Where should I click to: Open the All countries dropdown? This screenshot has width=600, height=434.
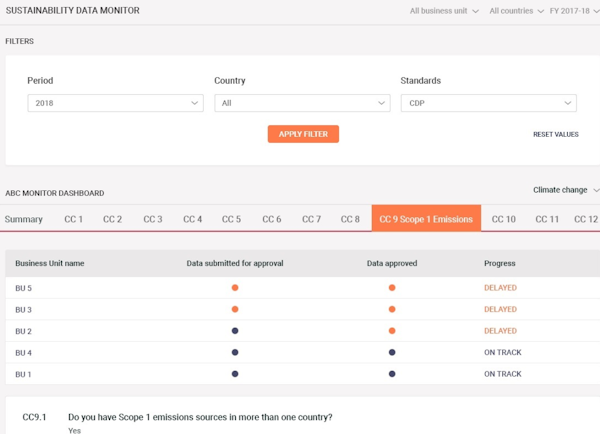[516, 11]
